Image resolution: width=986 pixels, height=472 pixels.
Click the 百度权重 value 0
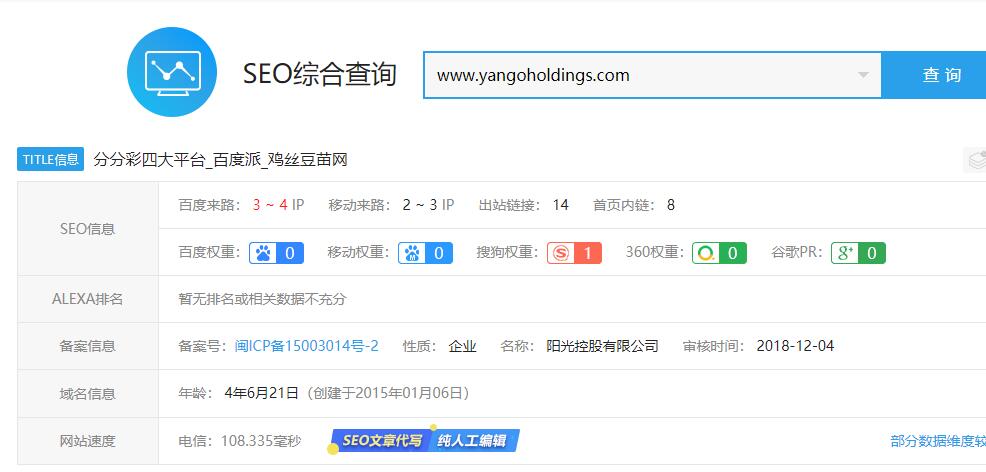(x=290, y=253)
